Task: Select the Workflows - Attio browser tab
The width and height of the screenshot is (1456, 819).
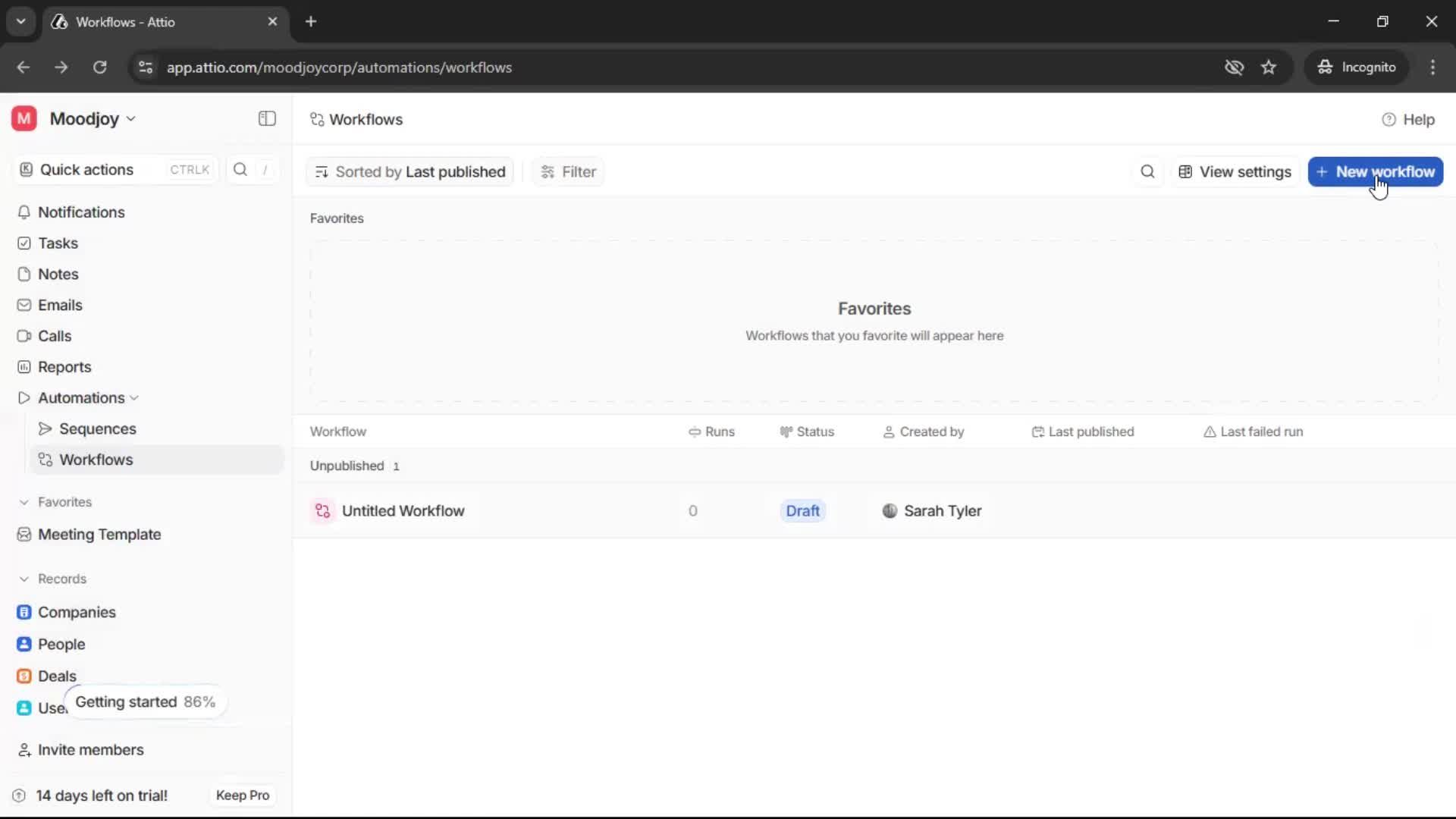Action: click(x=165, y=21)
